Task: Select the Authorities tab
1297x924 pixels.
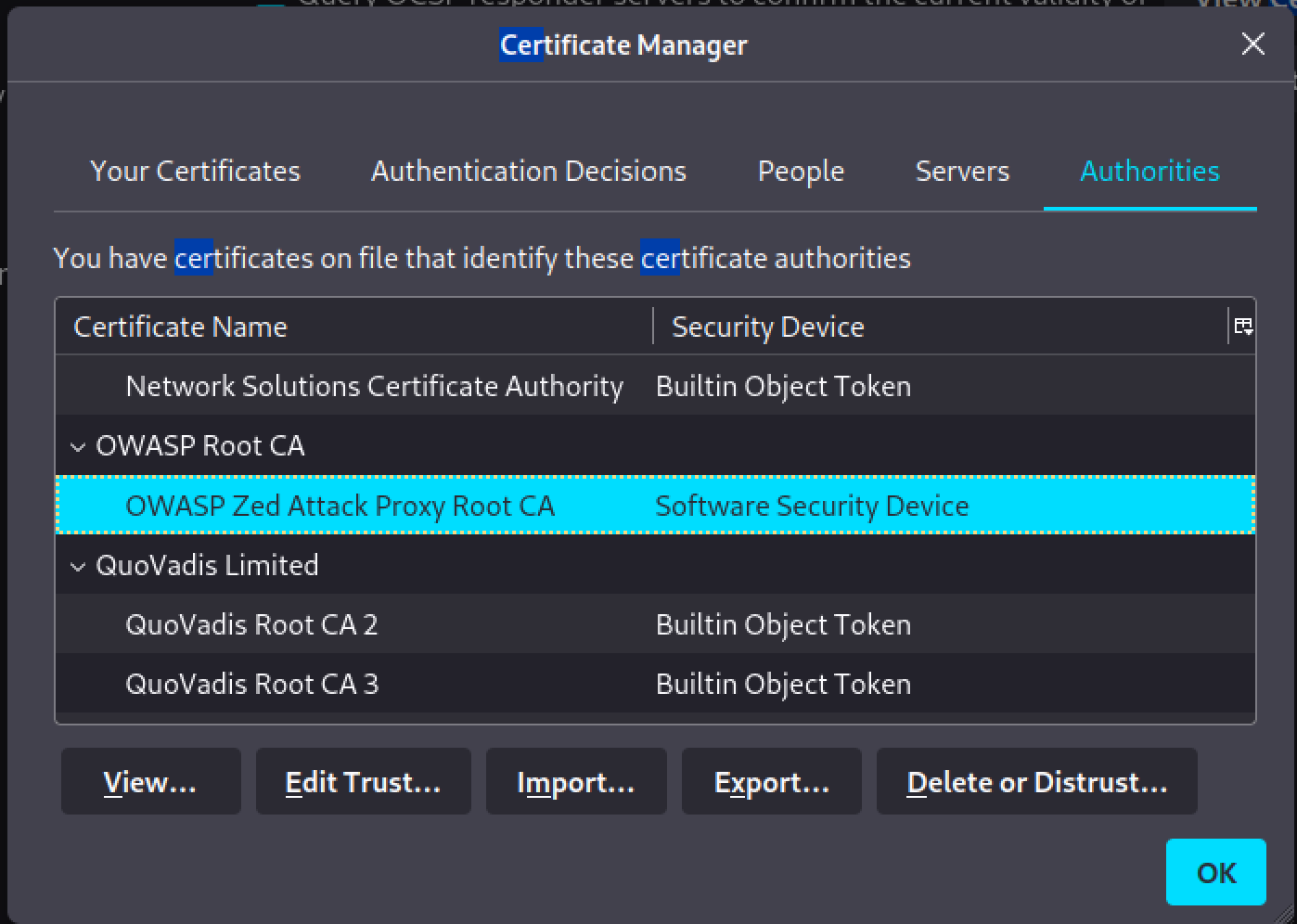Action: (x=1149, y=172)
